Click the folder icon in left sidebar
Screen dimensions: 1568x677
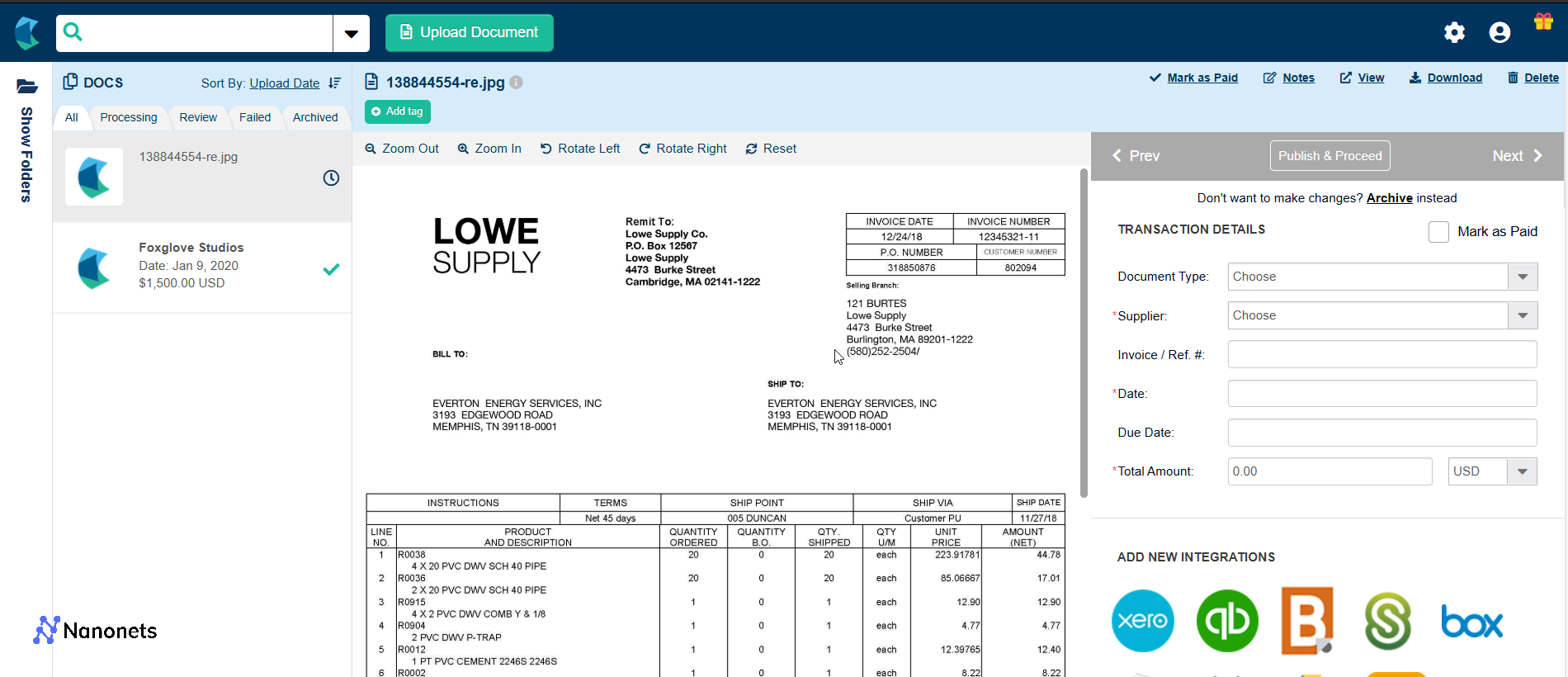tap(27, 86)
